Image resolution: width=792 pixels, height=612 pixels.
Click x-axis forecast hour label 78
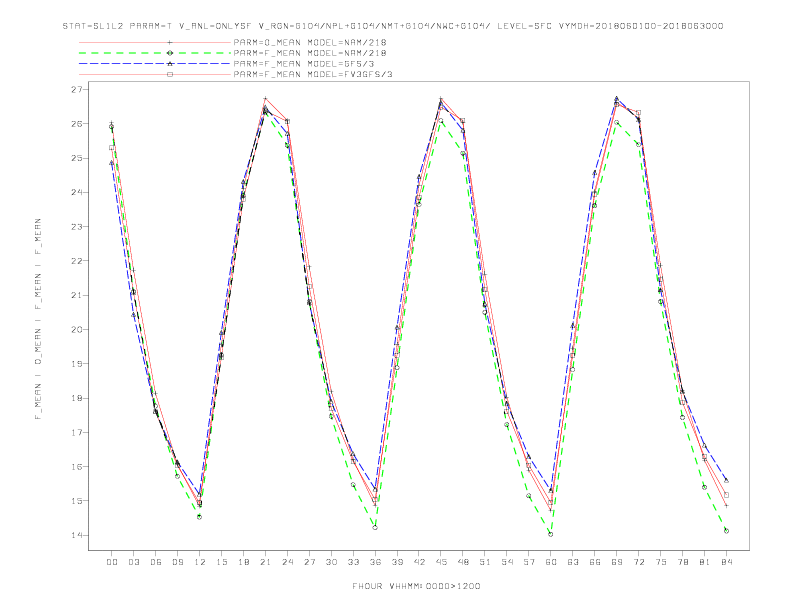pyautogui.click(x=682, y=562)
